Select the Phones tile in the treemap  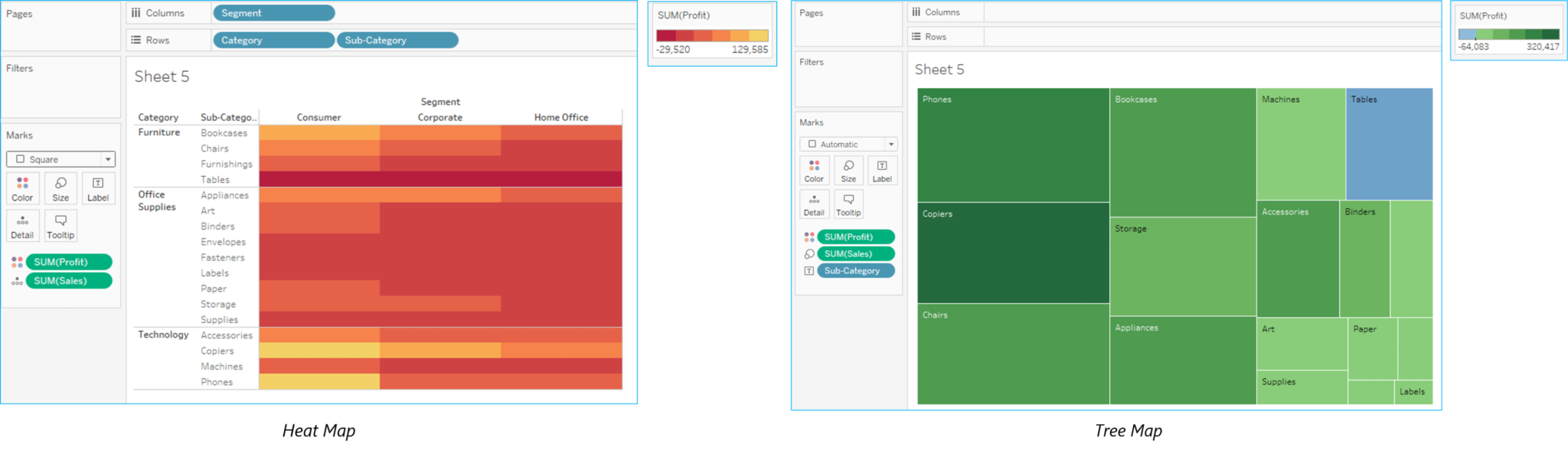(x=1013, y=145)
